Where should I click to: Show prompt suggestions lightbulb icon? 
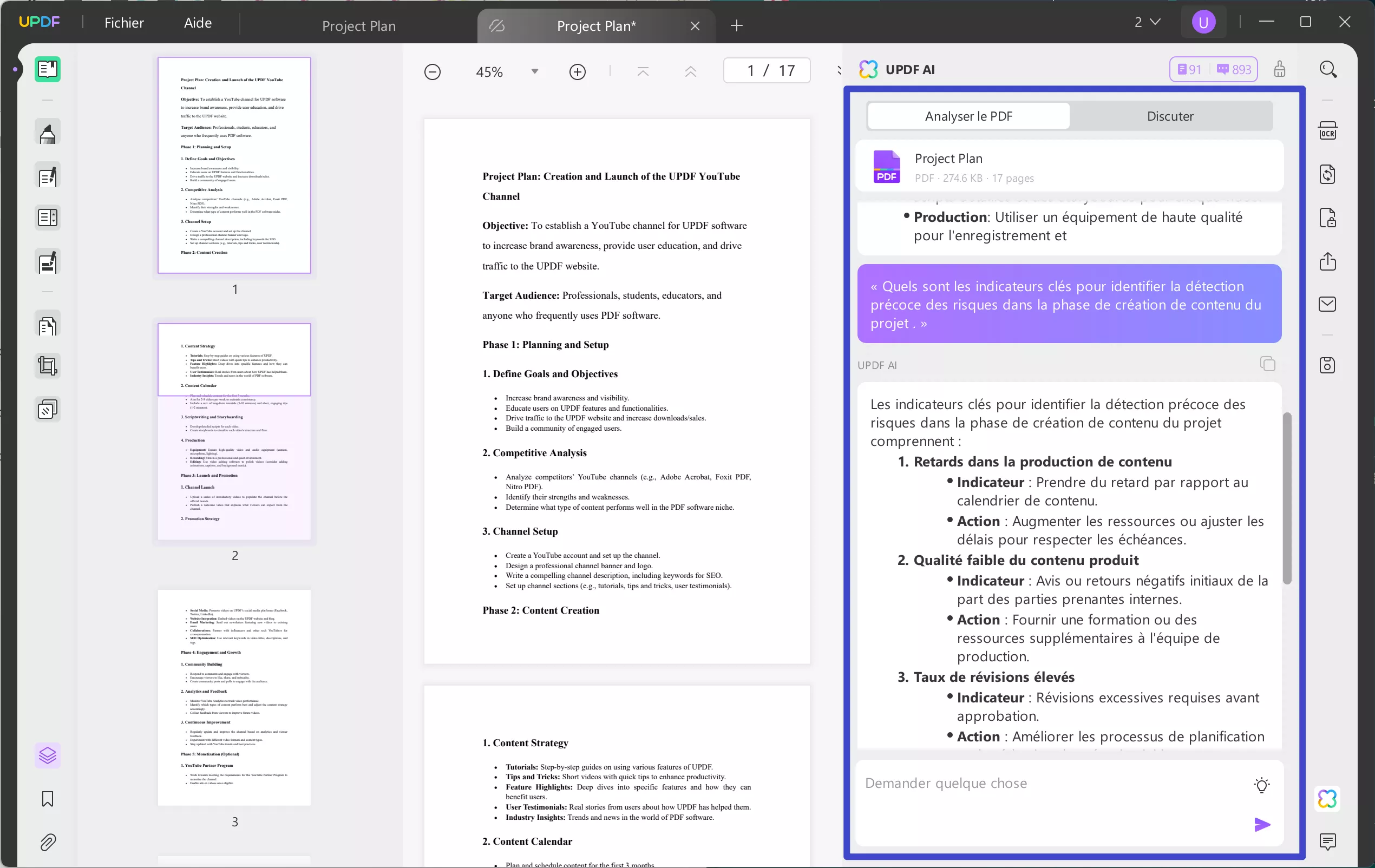point(1261,785)
